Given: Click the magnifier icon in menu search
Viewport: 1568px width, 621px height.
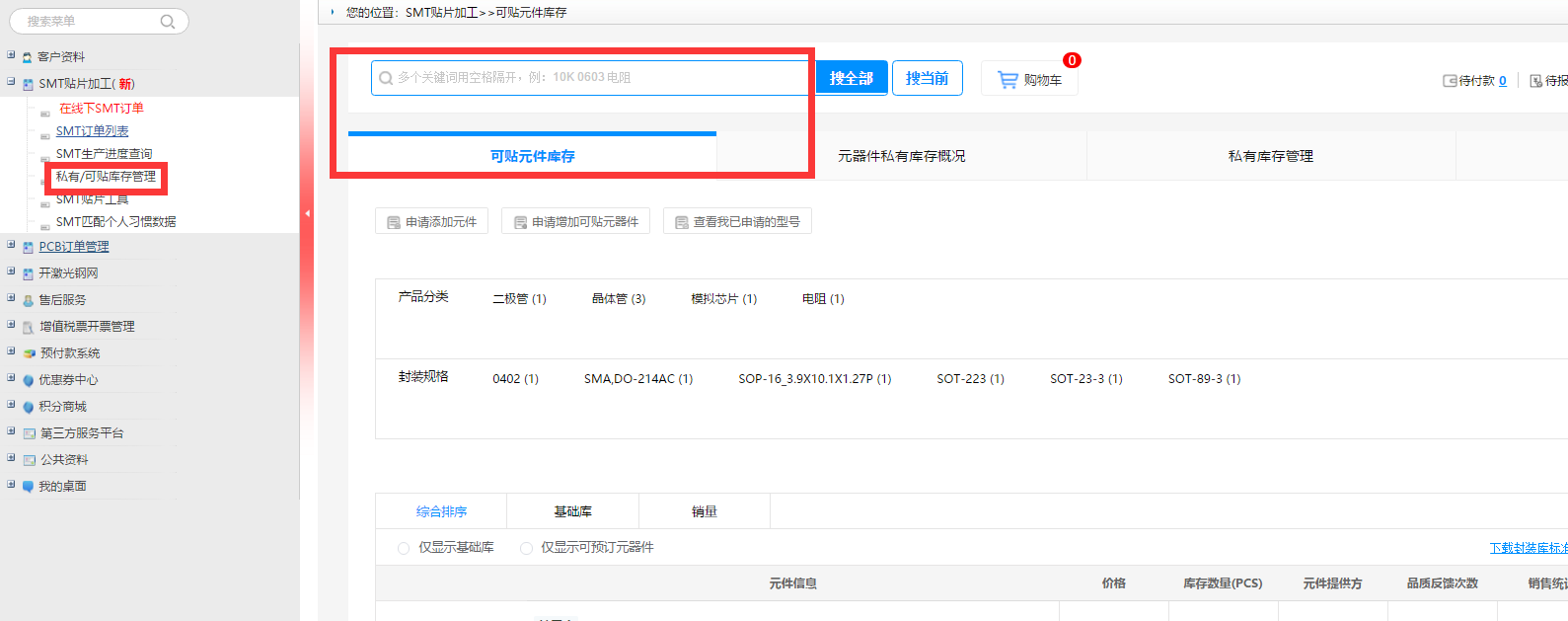Looking at the screenshot, I should pyautogui.click(x=168, y=22).
